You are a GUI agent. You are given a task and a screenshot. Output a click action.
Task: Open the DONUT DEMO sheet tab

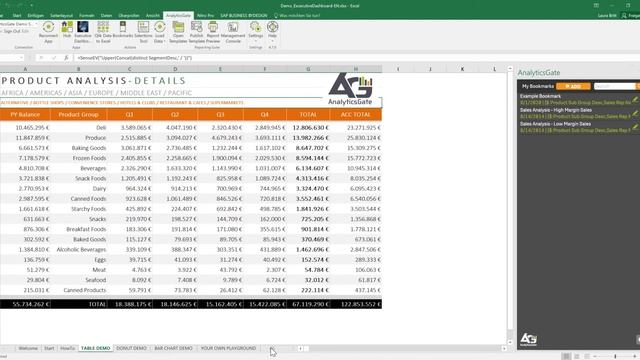[x=131, y=348]
